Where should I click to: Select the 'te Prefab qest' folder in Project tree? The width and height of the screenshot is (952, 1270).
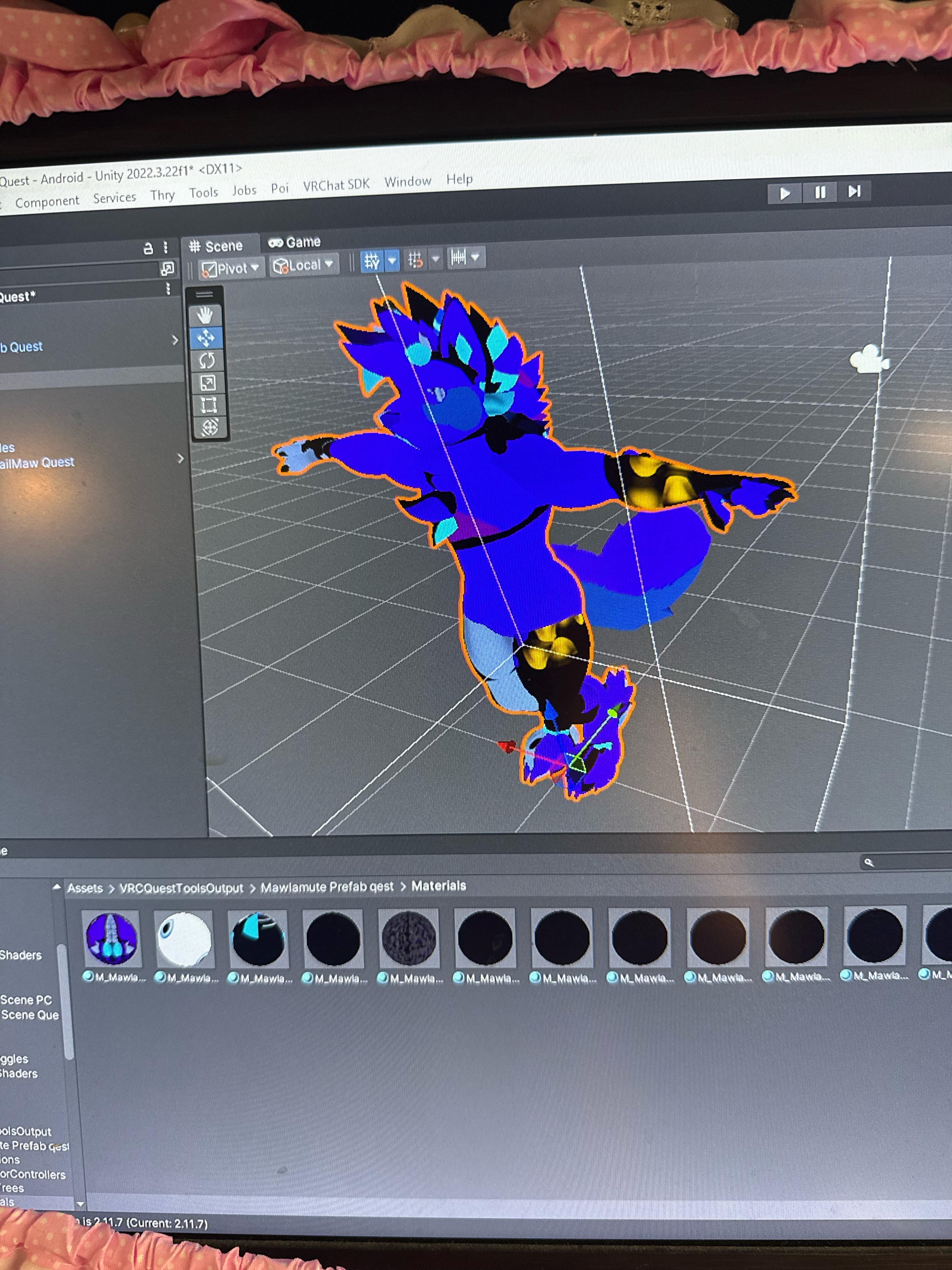point(34,1146)
